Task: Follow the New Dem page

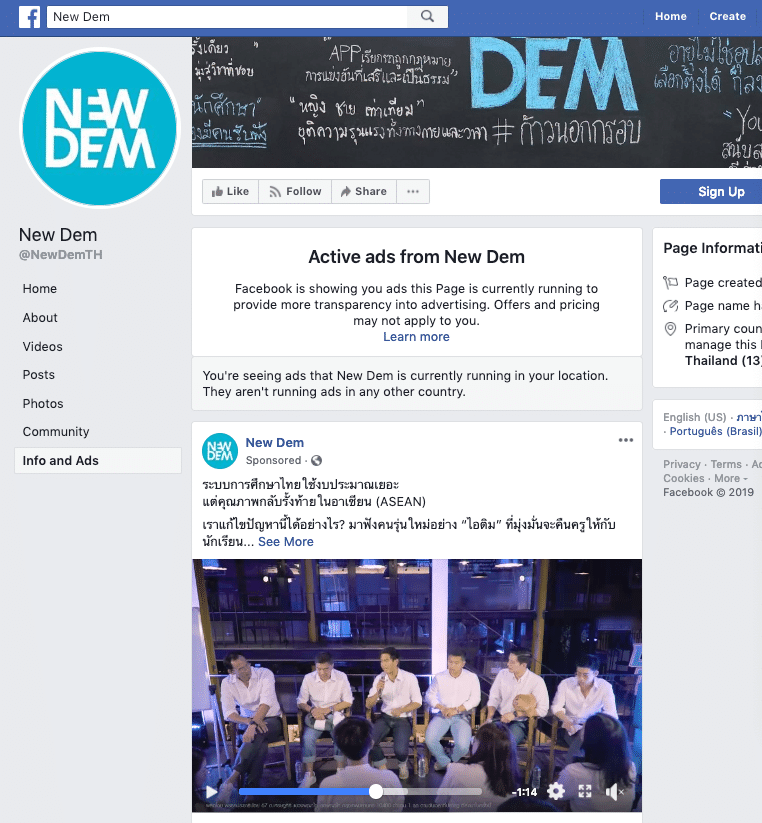Action: 295,192
